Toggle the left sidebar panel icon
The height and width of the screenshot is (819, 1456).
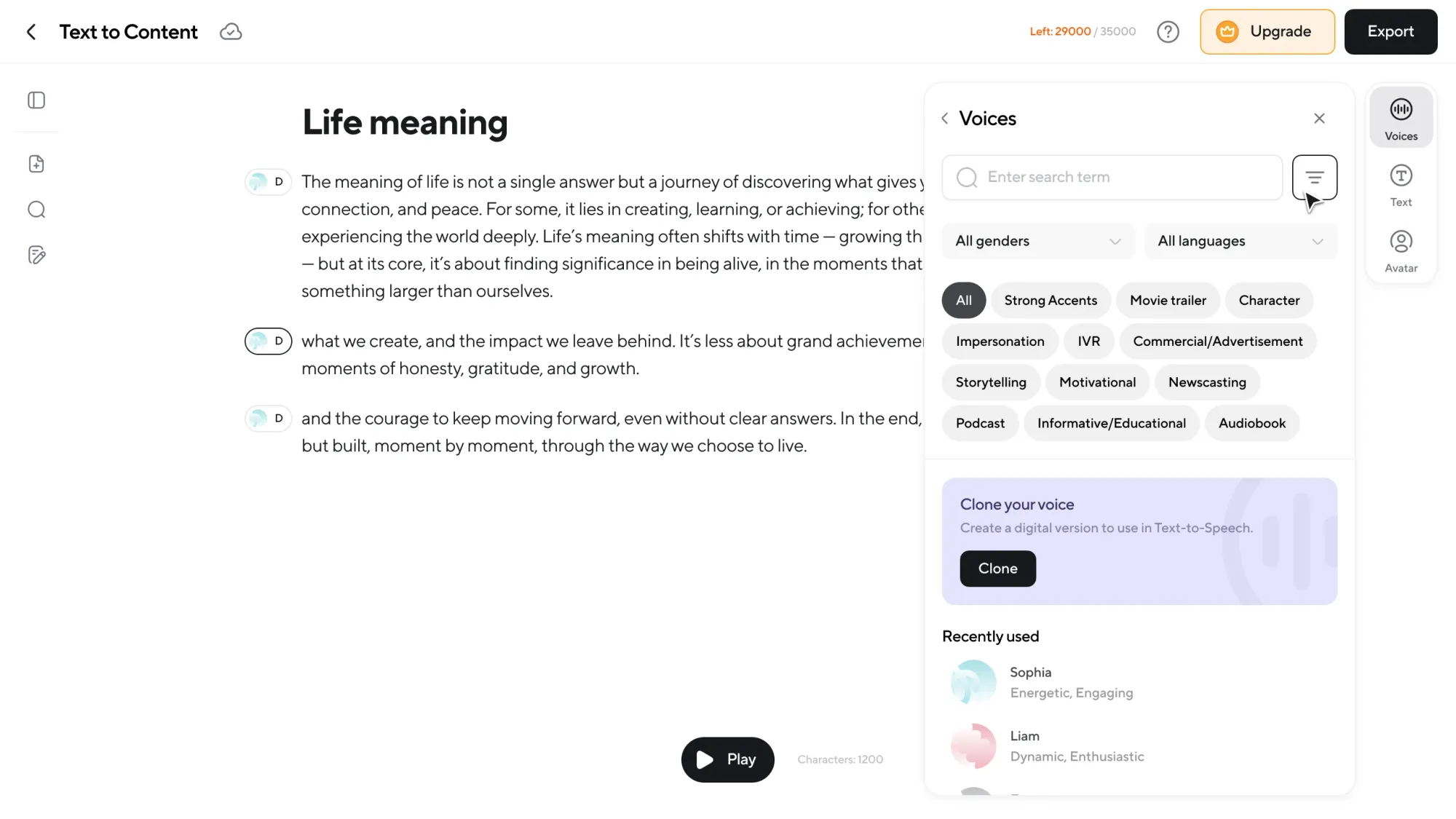click(x=36, y=100)
